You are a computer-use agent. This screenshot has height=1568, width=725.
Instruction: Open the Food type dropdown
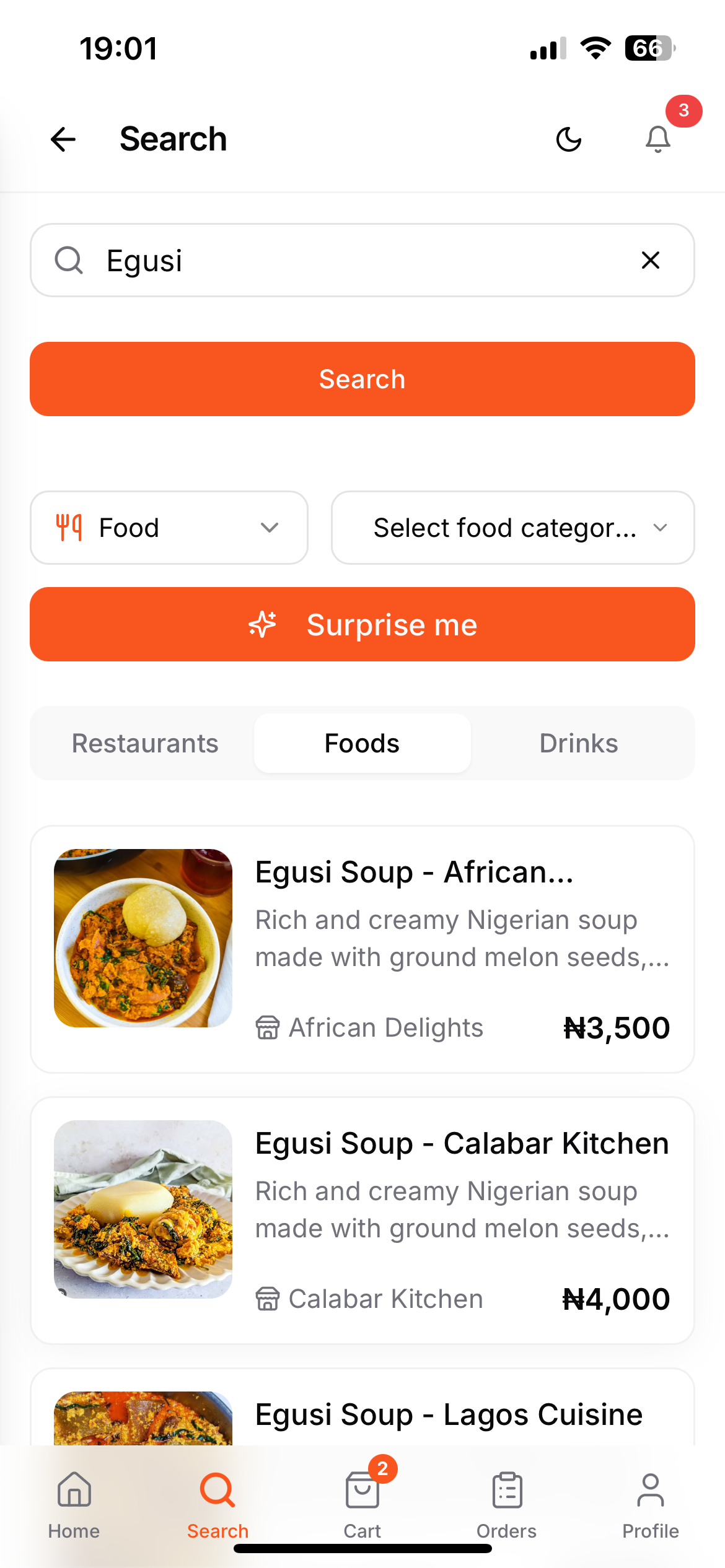[x=169, y=528]
